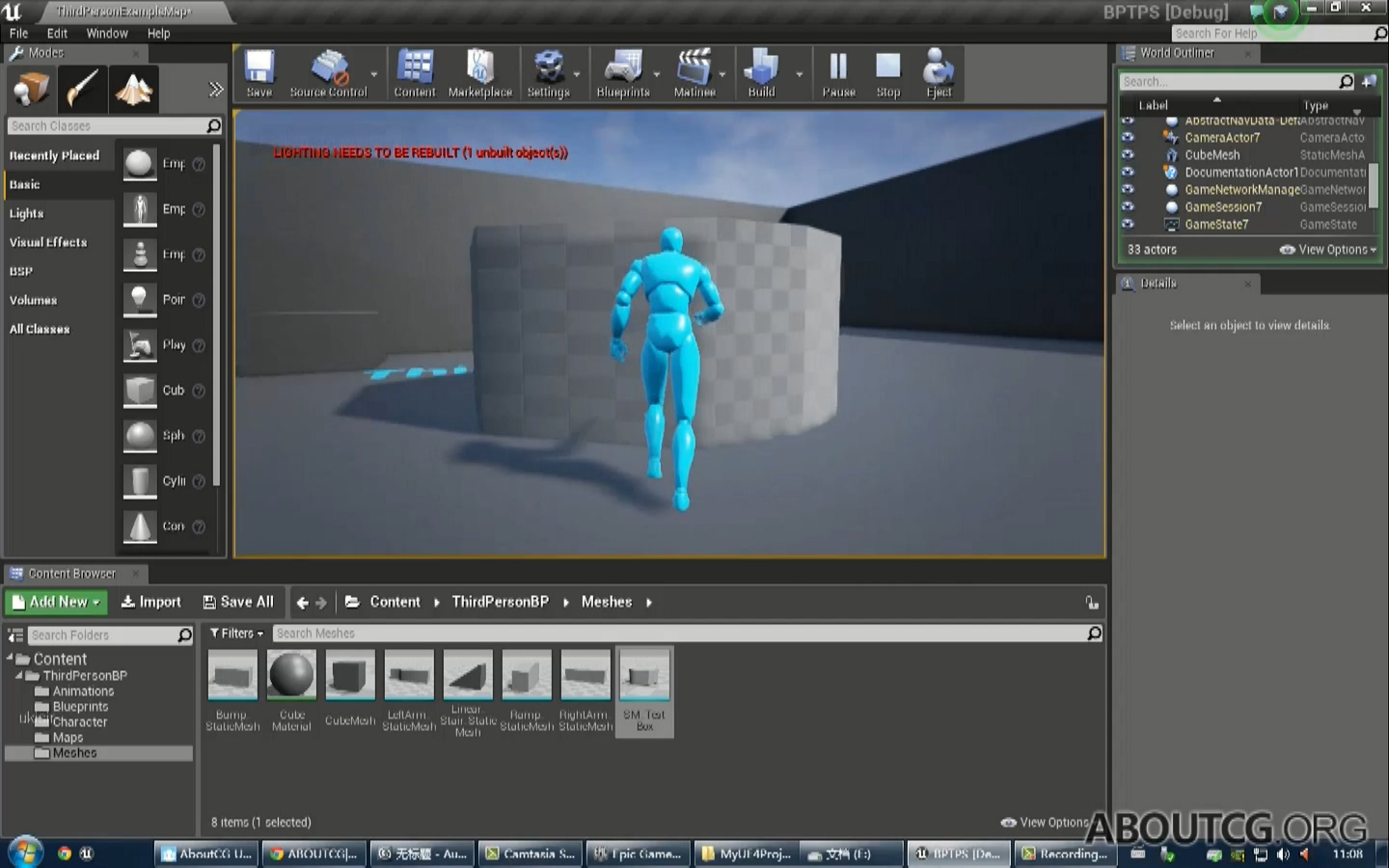Image resolution: width=1389 pixels, height=868 pixels.
Task: Open World Outliner View Options
Action: coord(1328,250)
